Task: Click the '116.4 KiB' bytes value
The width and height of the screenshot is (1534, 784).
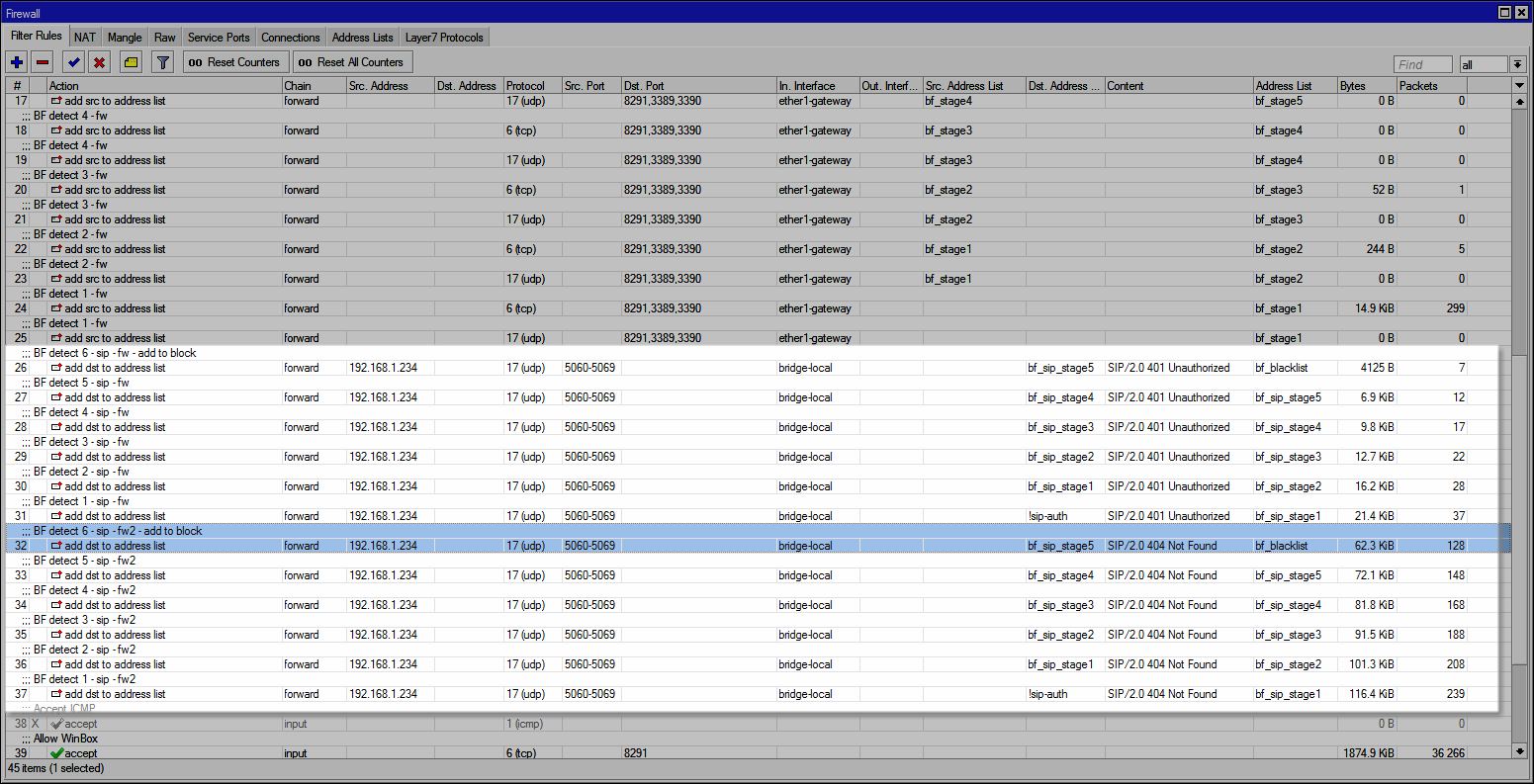Action: pyautogui.click(x=1371, y=694)
